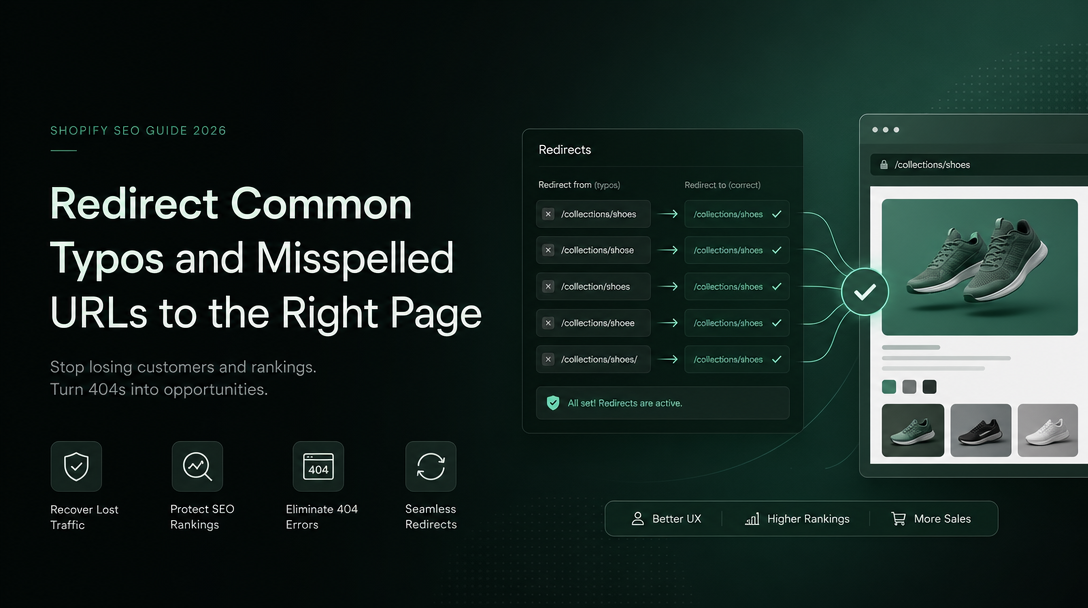Open the green sneaker thumbnail
The image size is (1088, 608).
click(912, 430)
